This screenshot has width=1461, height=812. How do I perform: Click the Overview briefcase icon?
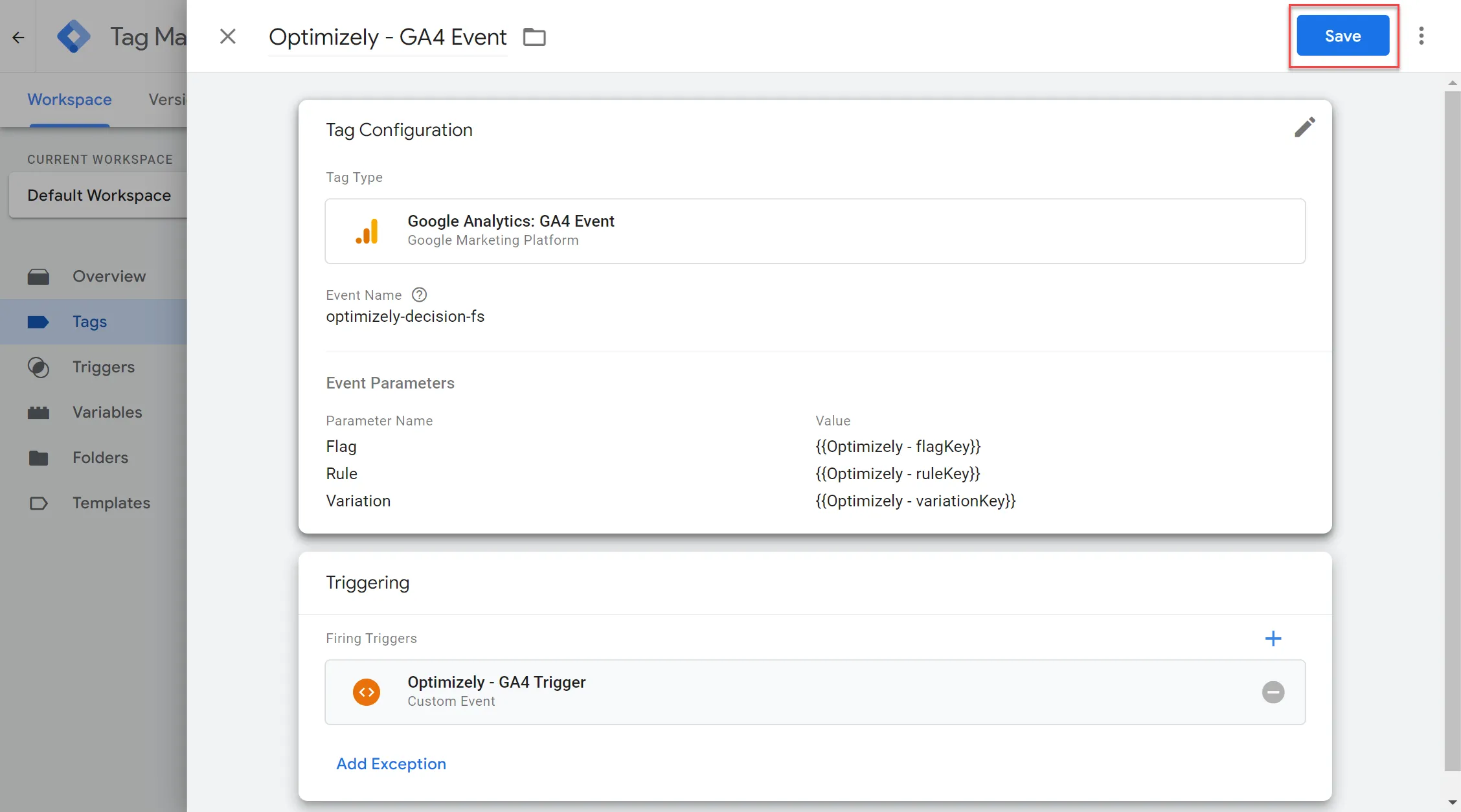(38, 276)
